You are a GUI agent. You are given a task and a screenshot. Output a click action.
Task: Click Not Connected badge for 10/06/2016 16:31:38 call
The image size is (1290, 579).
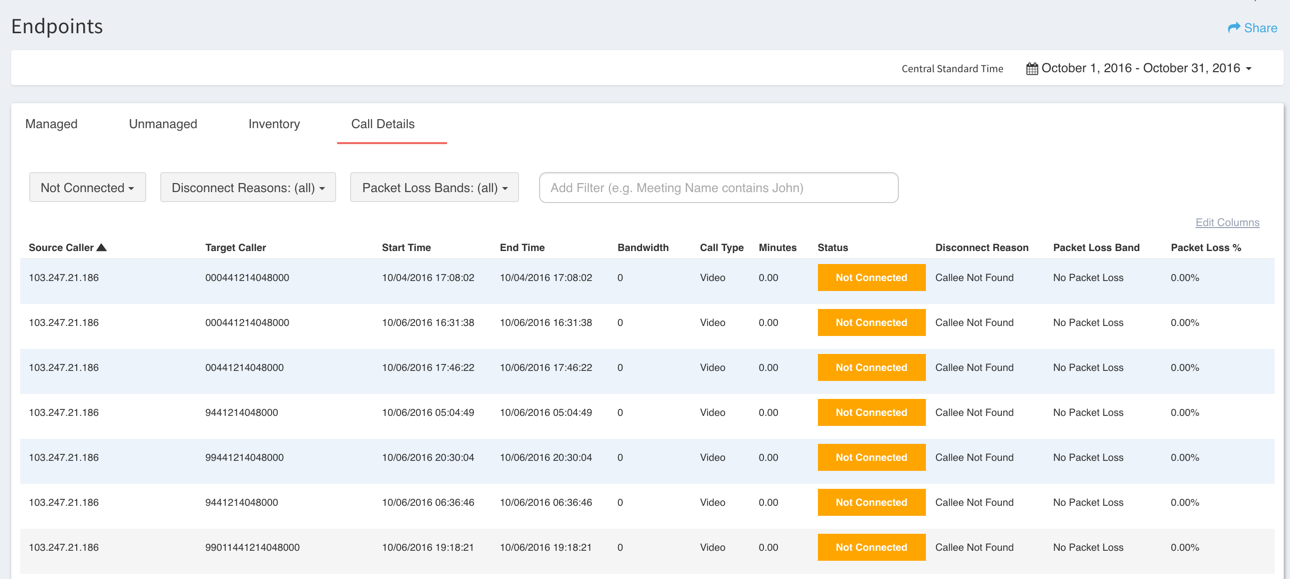[872, 323]
